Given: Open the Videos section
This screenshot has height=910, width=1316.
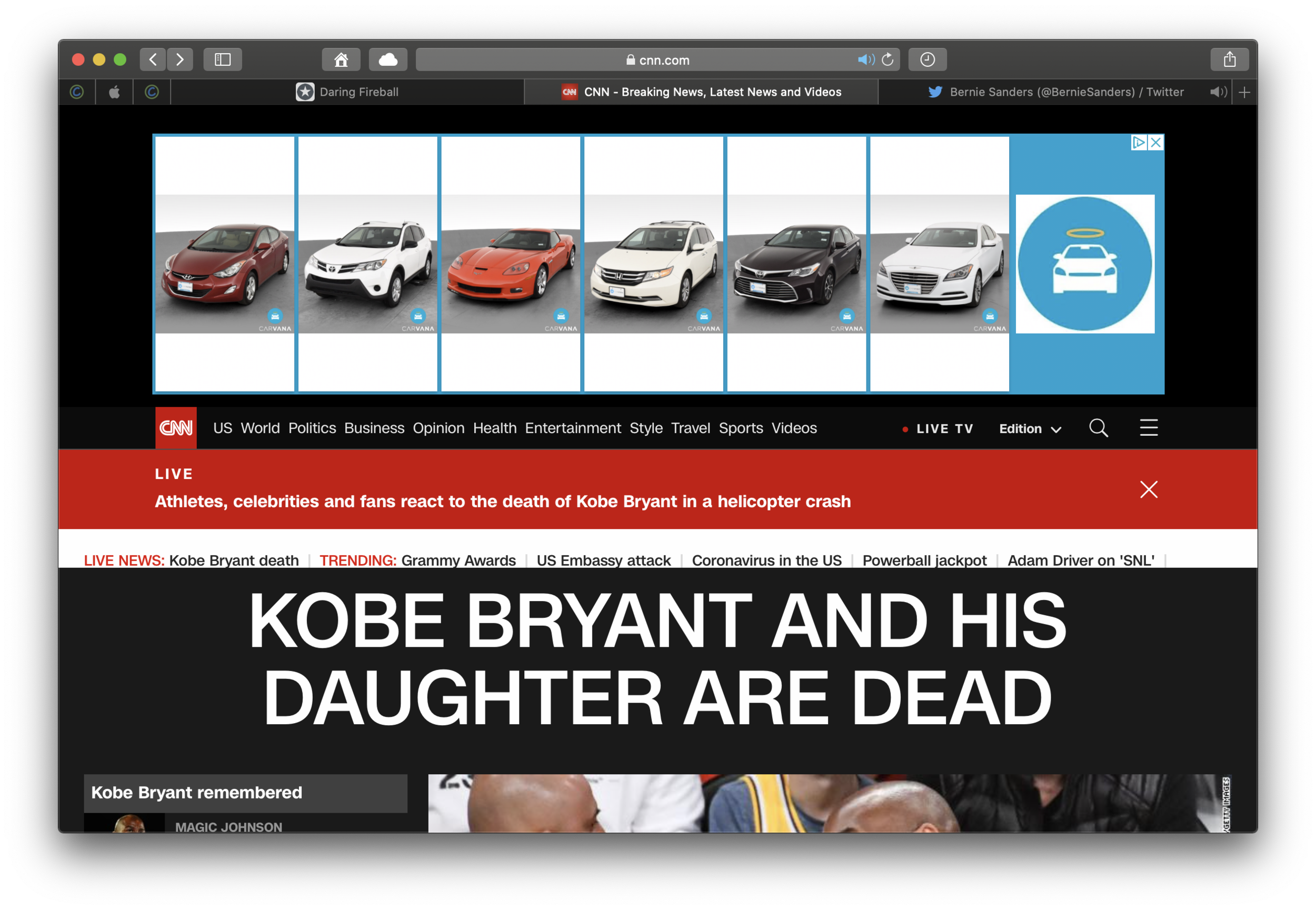Looking at the screenshot, I should click(x=794, y=427).
